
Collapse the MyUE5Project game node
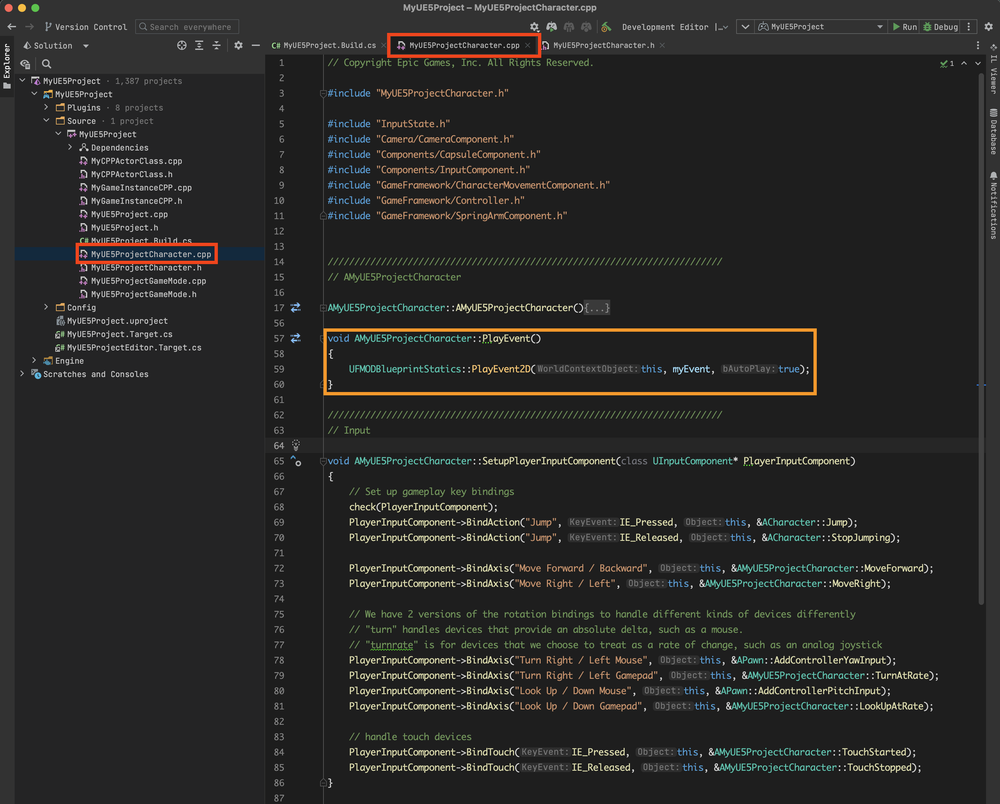tap(34, 94)
